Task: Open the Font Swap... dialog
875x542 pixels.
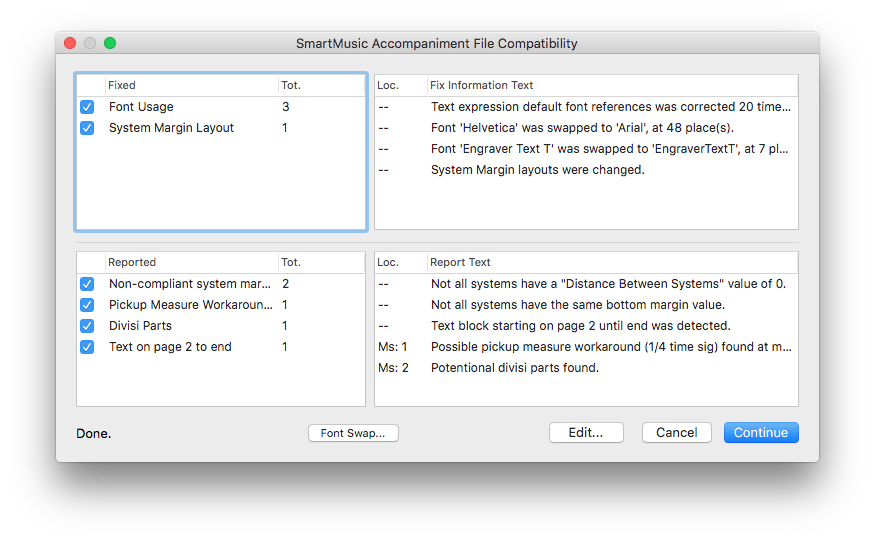Action: point(353,433)
